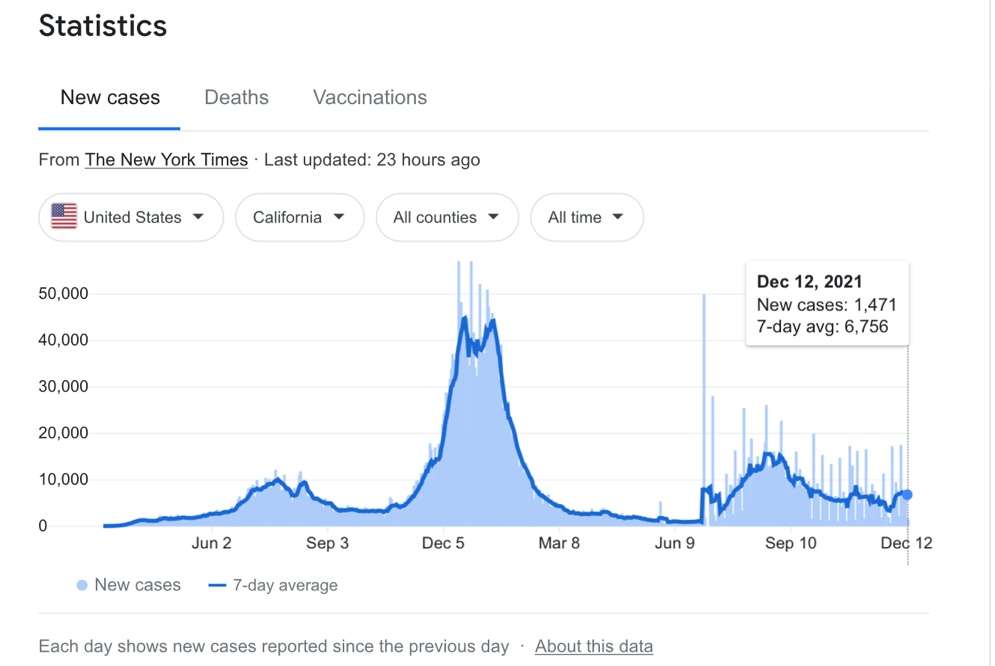Open the All counties dropdown

point(447,217)
